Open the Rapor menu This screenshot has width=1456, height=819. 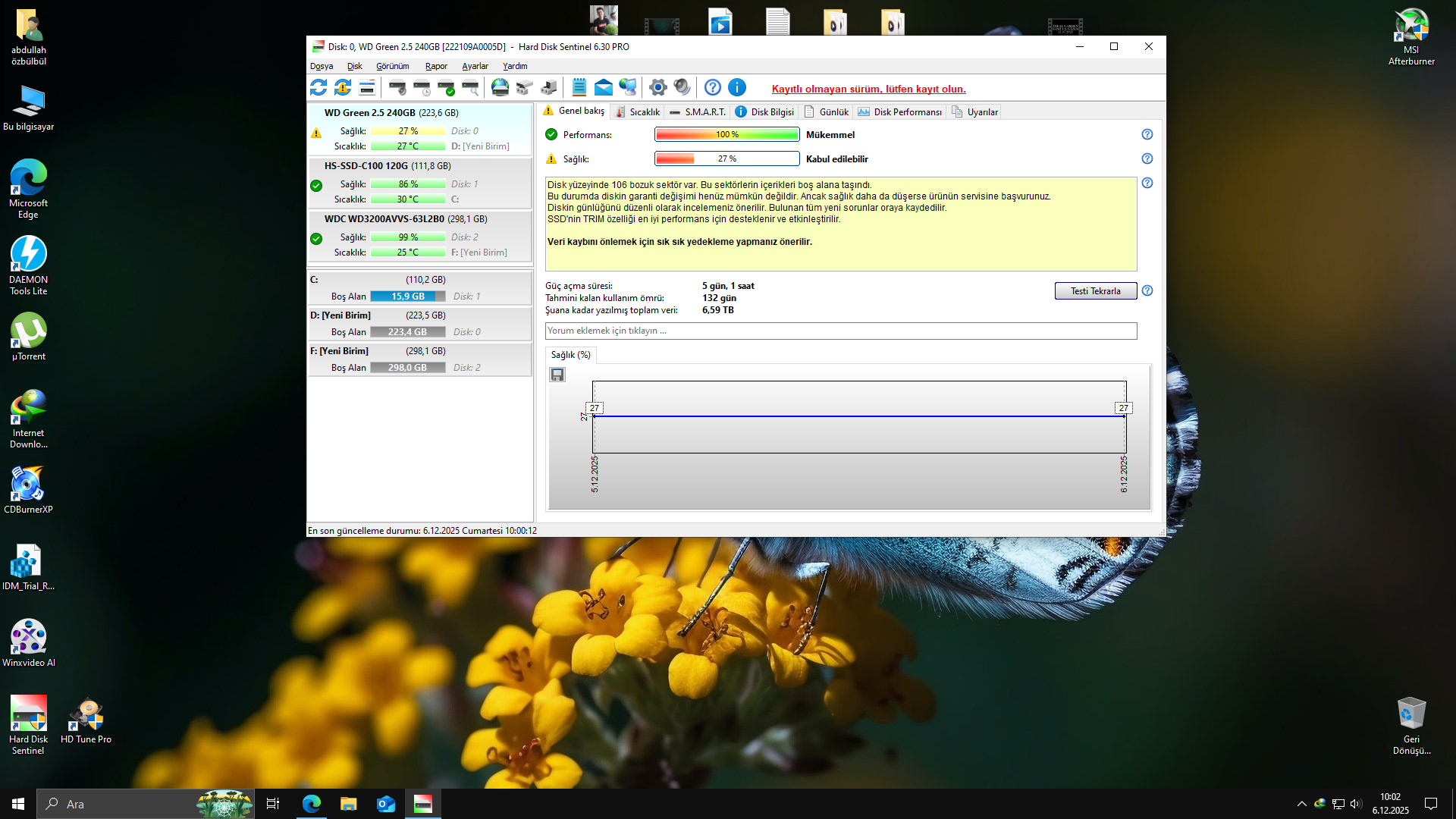[x=436, y=66]
